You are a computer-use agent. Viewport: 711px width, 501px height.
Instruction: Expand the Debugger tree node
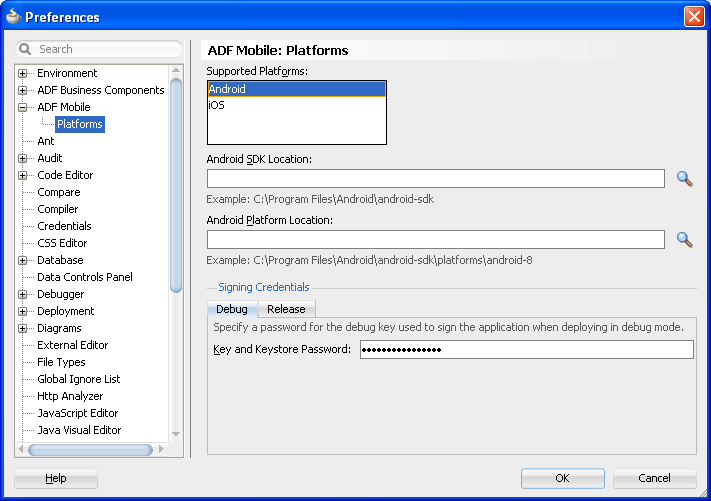click(22, 294)
